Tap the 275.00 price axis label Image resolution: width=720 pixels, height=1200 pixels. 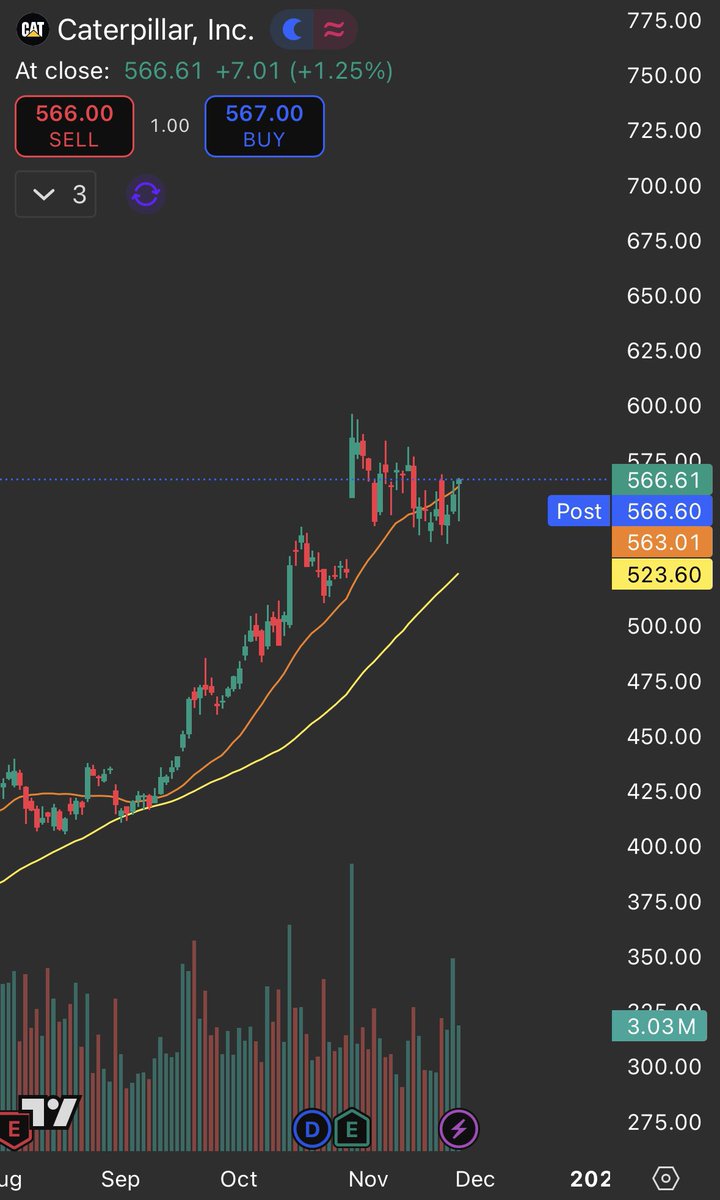pyautogui.click(x=662, y=1122)
